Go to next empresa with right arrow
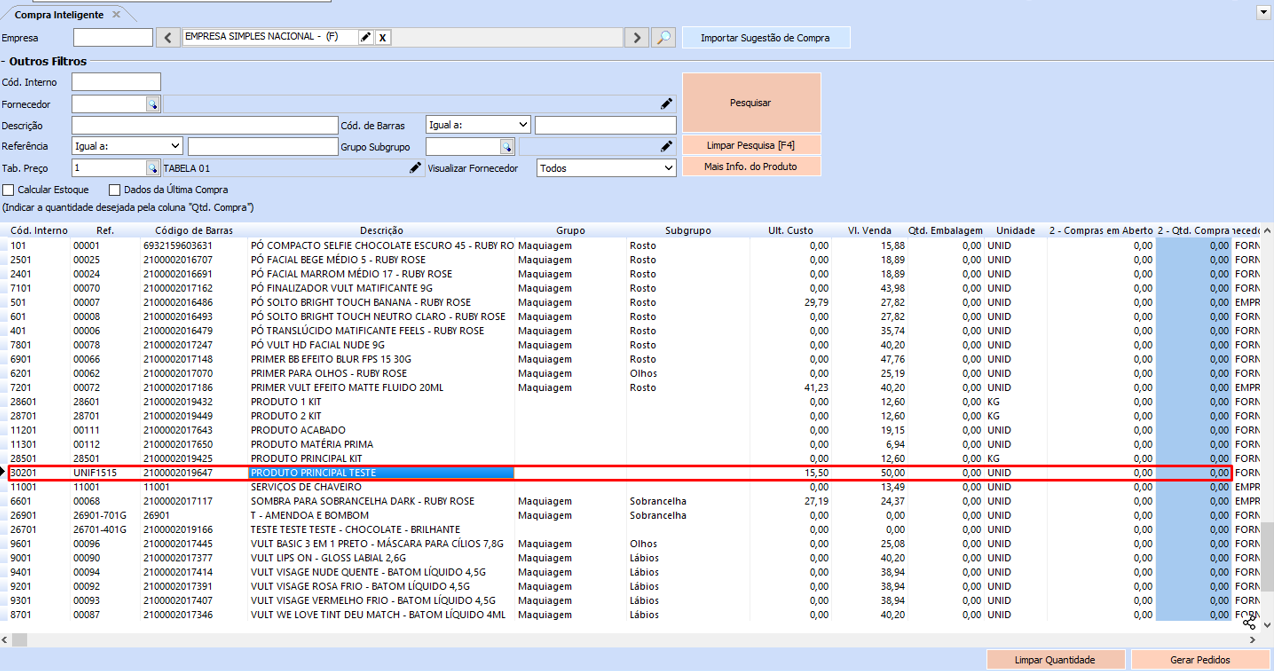Image resolution: width=1274 pixels, height=671 pixels. [x=636, y=38]
